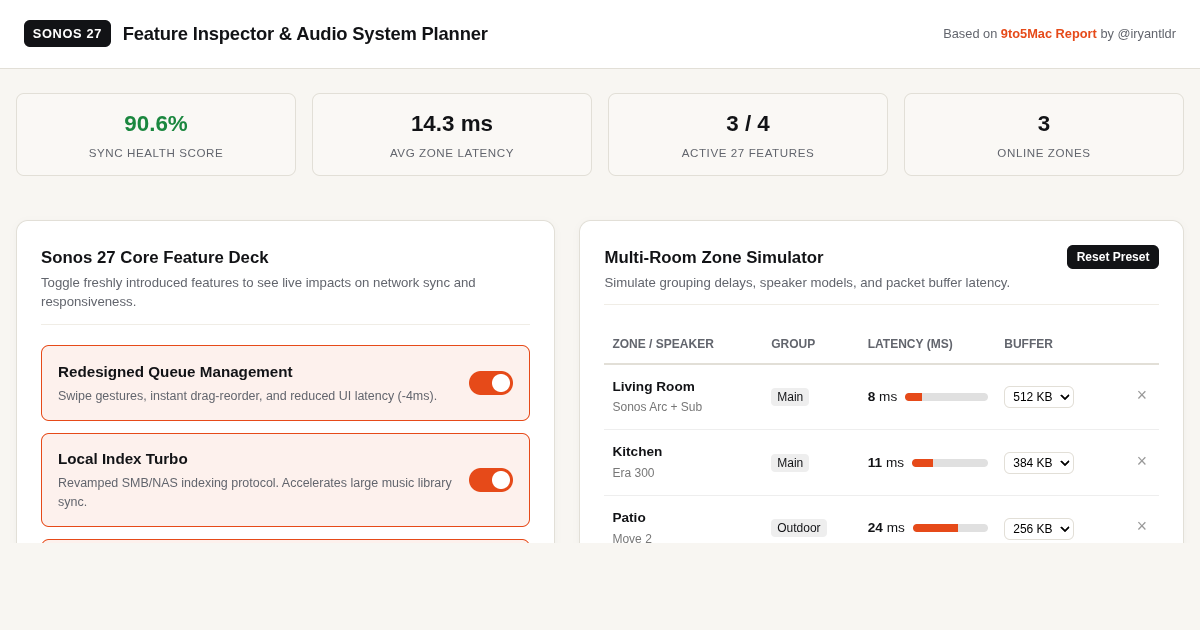Click the Online Zones card

pyautogui.click(x=1044, y=135)
